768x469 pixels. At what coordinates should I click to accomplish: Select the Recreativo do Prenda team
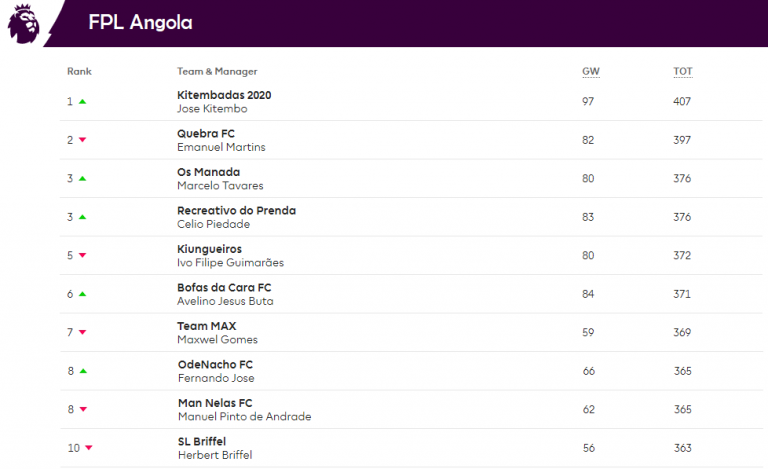(x=236, y=210)
